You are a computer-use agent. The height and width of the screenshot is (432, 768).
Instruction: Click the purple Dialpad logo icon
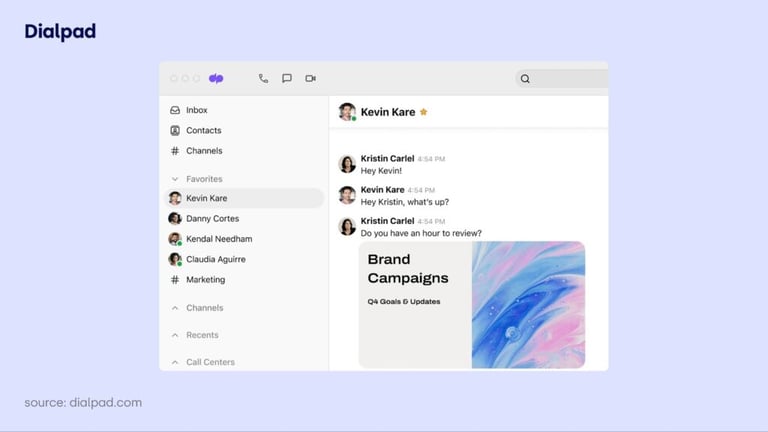(x=216, y=78)
